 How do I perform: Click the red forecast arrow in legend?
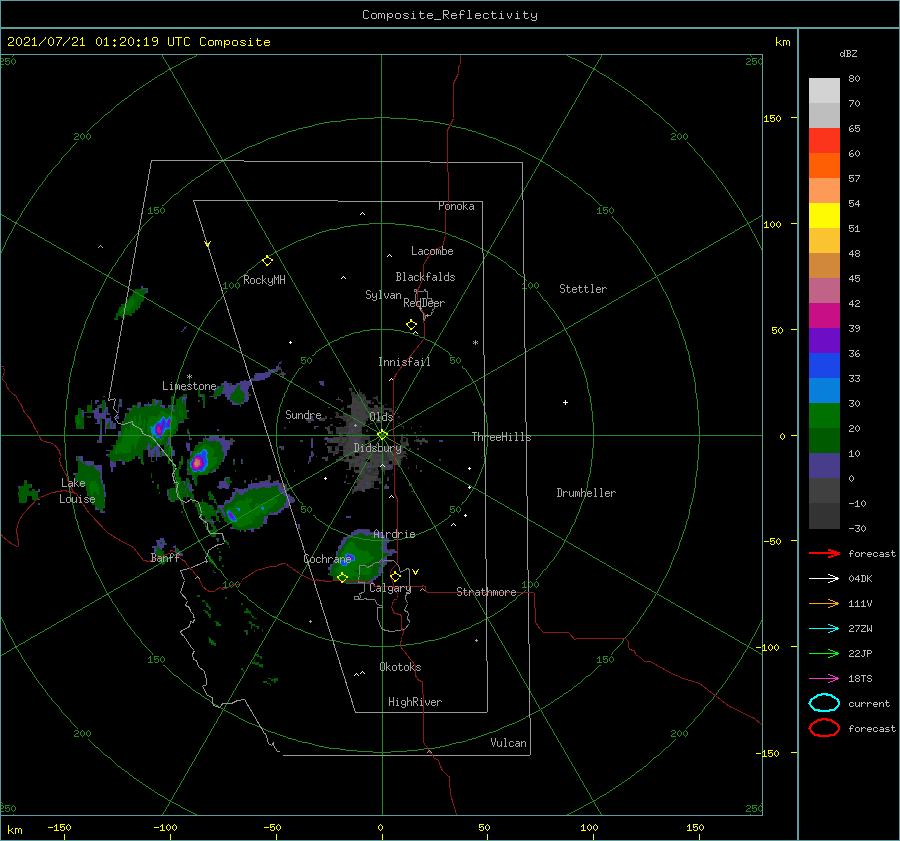(824, 553)
